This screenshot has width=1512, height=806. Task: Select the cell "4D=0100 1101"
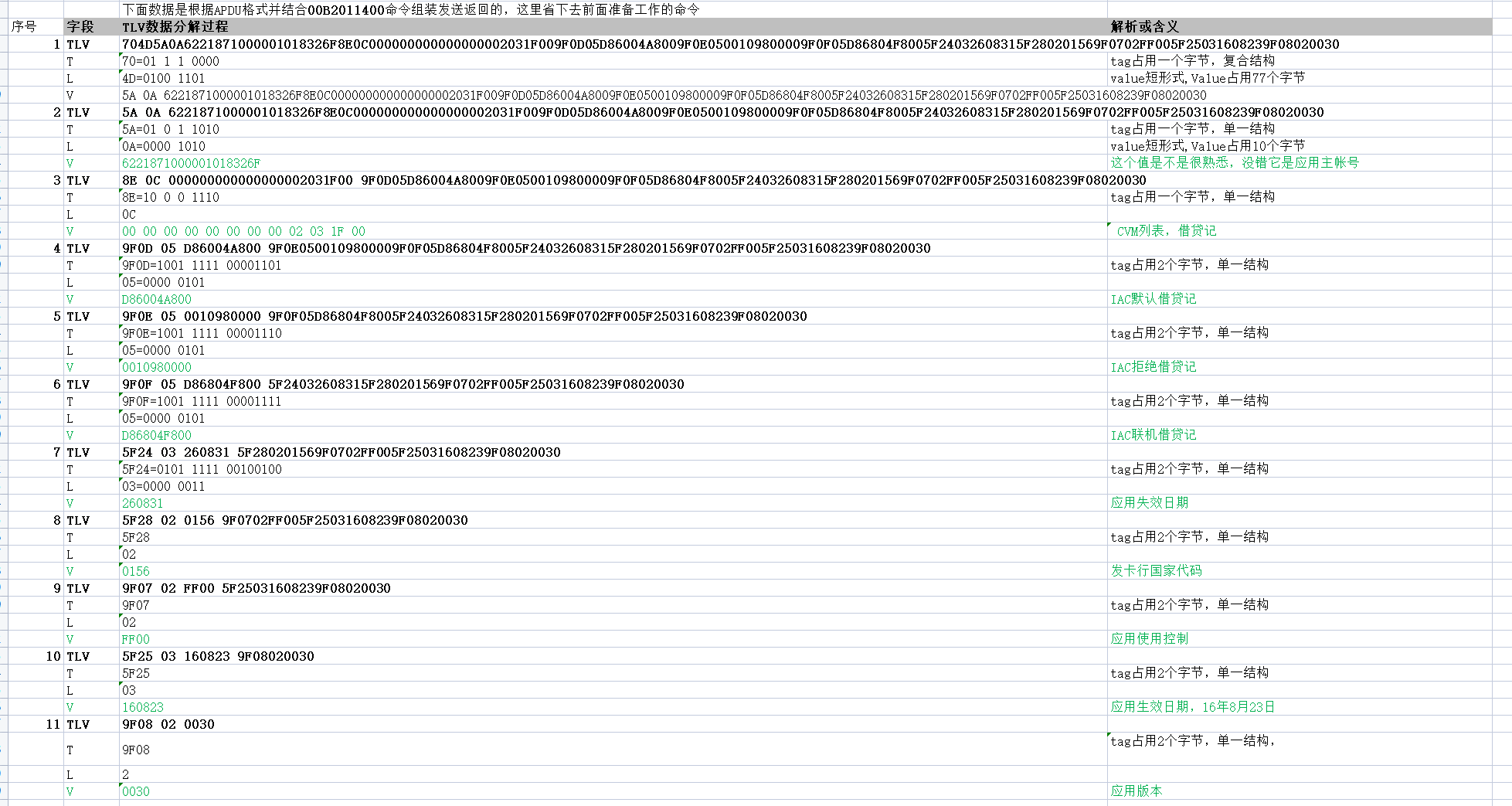tap(164, 79)
